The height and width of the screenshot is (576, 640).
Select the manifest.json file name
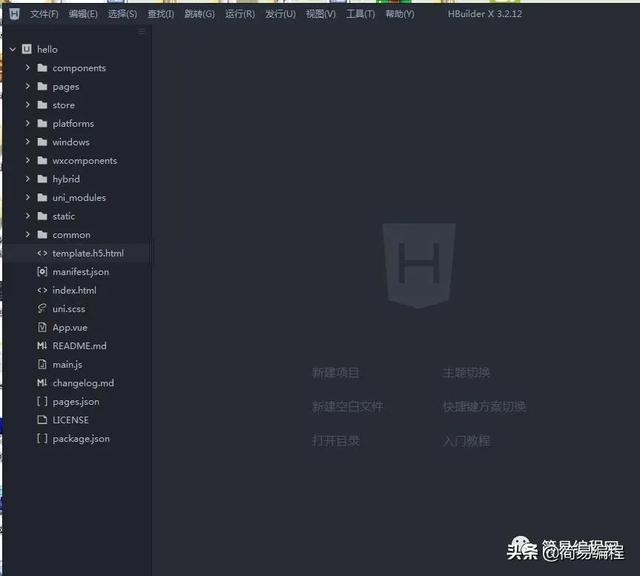coord(81,272)
